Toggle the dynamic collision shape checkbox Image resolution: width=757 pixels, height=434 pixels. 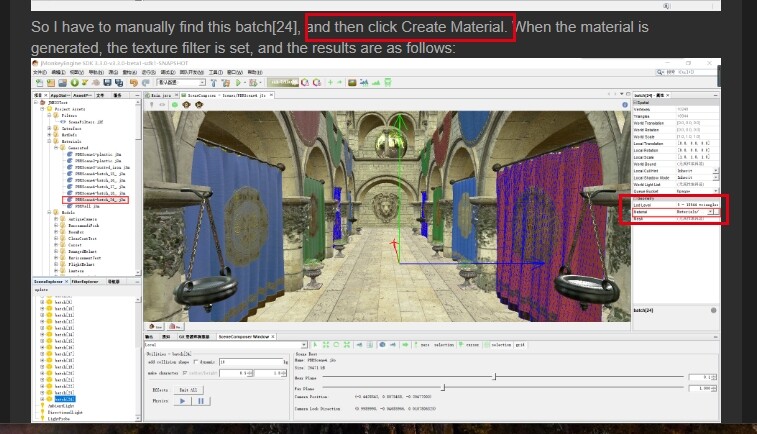[x=196, y=362]
